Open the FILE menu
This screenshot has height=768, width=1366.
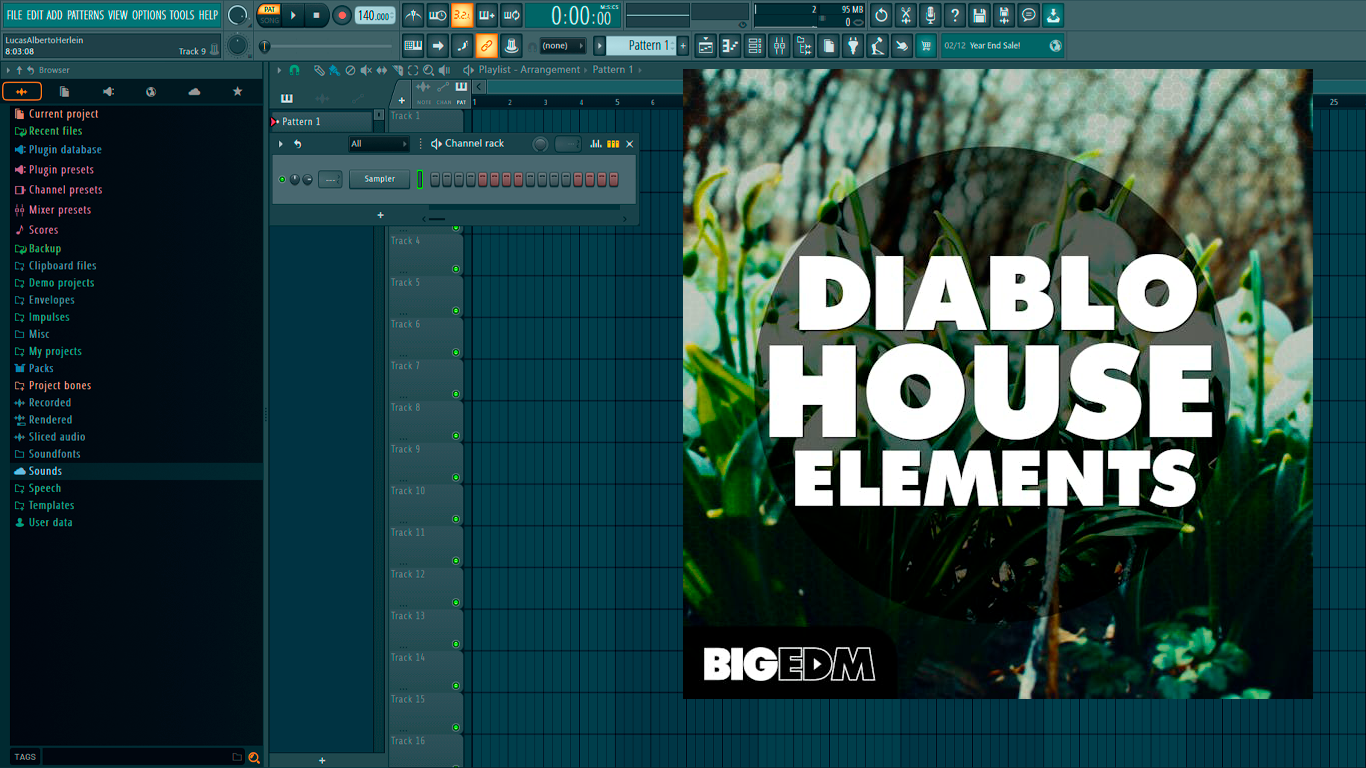click(x=14, y=15)
